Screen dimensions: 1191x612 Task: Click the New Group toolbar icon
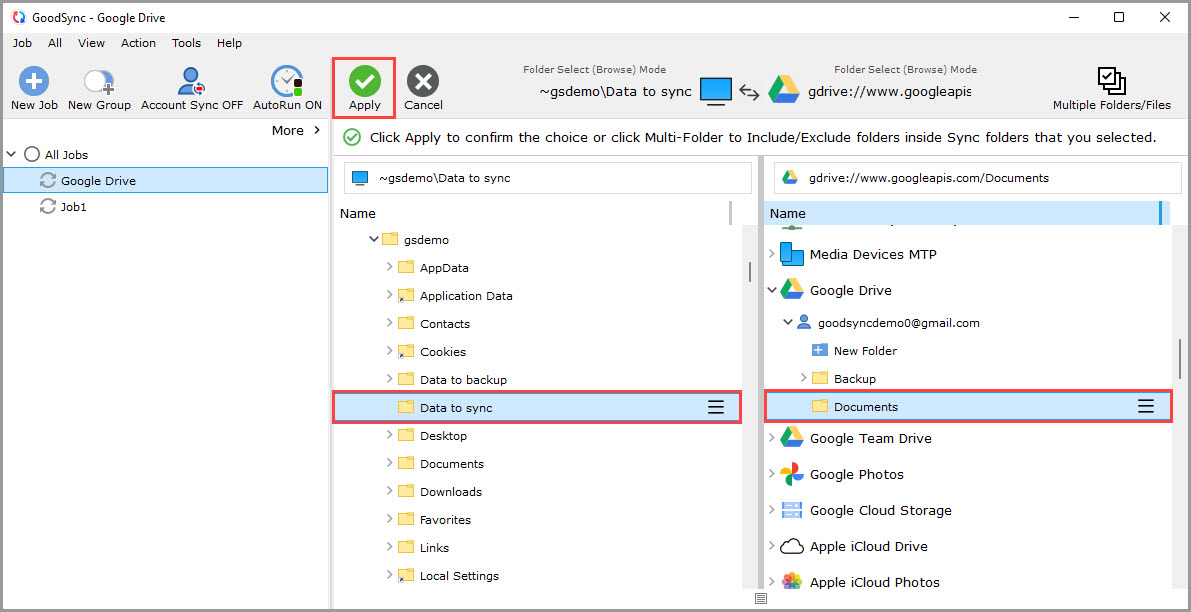click(x=99, y=82)
